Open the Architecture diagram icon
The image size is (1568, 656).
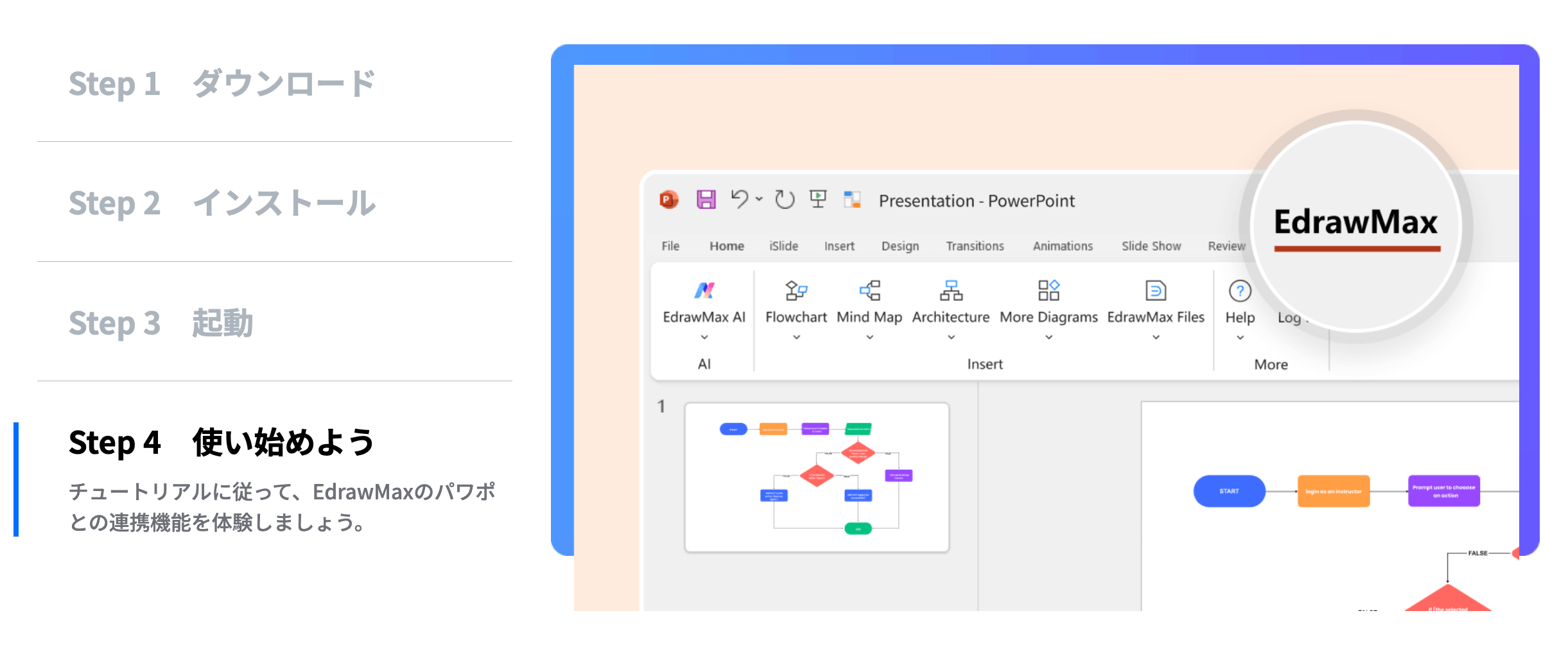[951, 291]
